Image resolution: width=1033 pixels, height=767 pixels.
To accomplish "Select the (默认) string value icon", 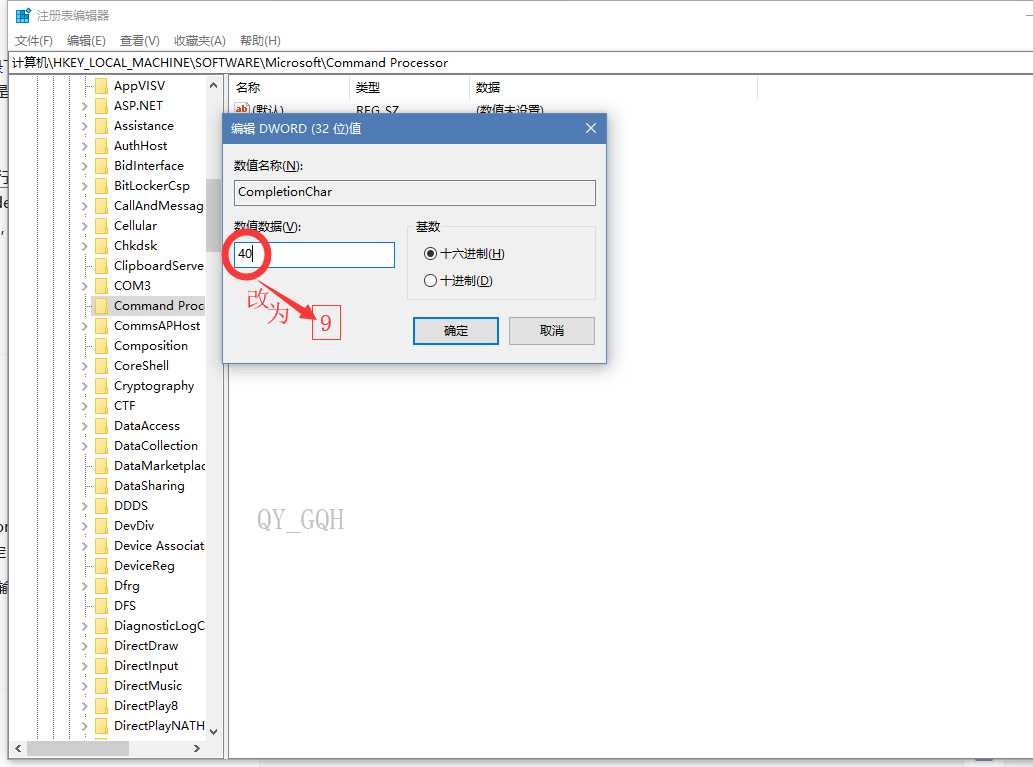I will 242,109.
